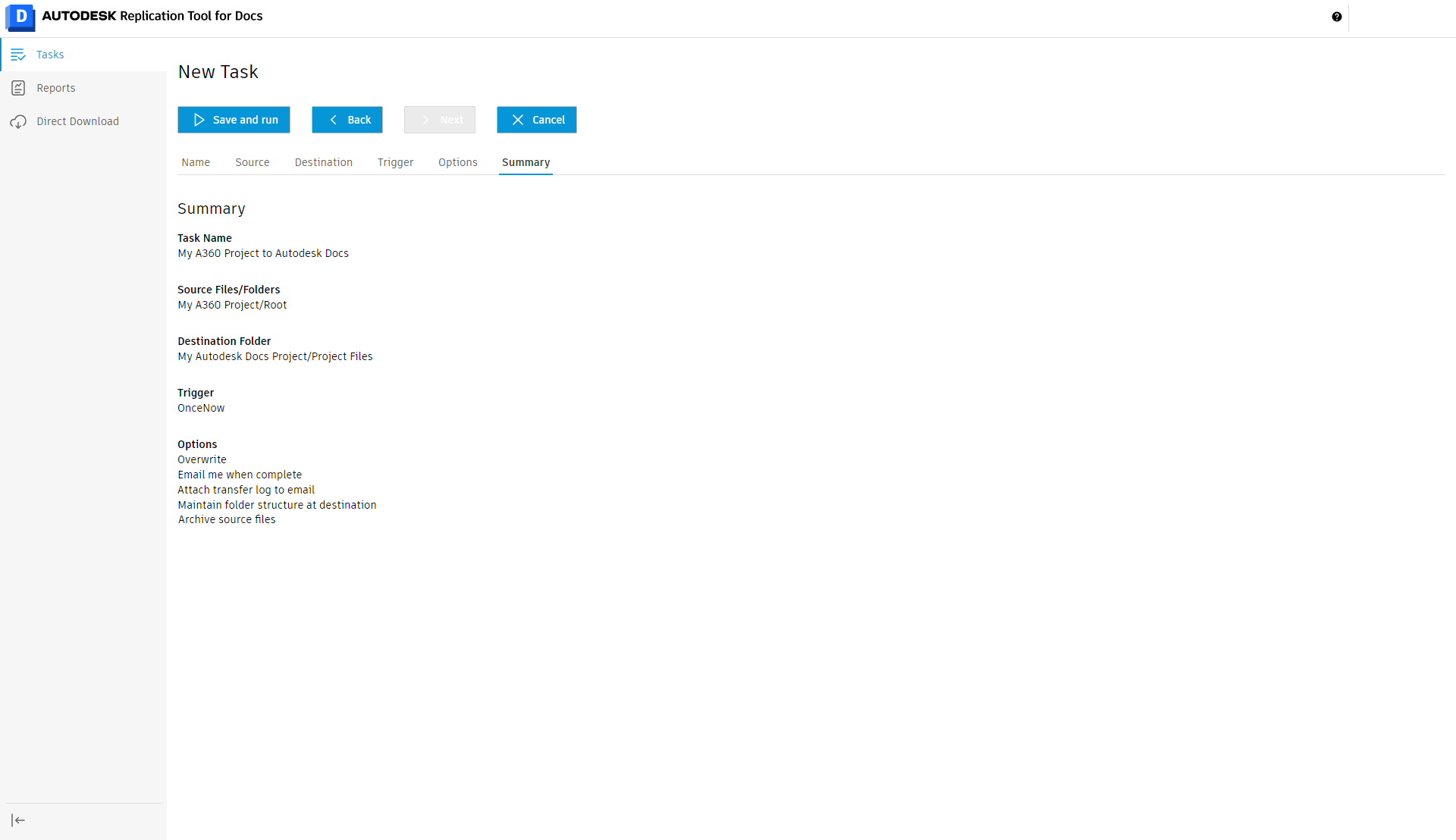Click the Tasks checklist icon in sidebar
The image size is (1456, 840).
pyautogui.click(x=18, y=55)
